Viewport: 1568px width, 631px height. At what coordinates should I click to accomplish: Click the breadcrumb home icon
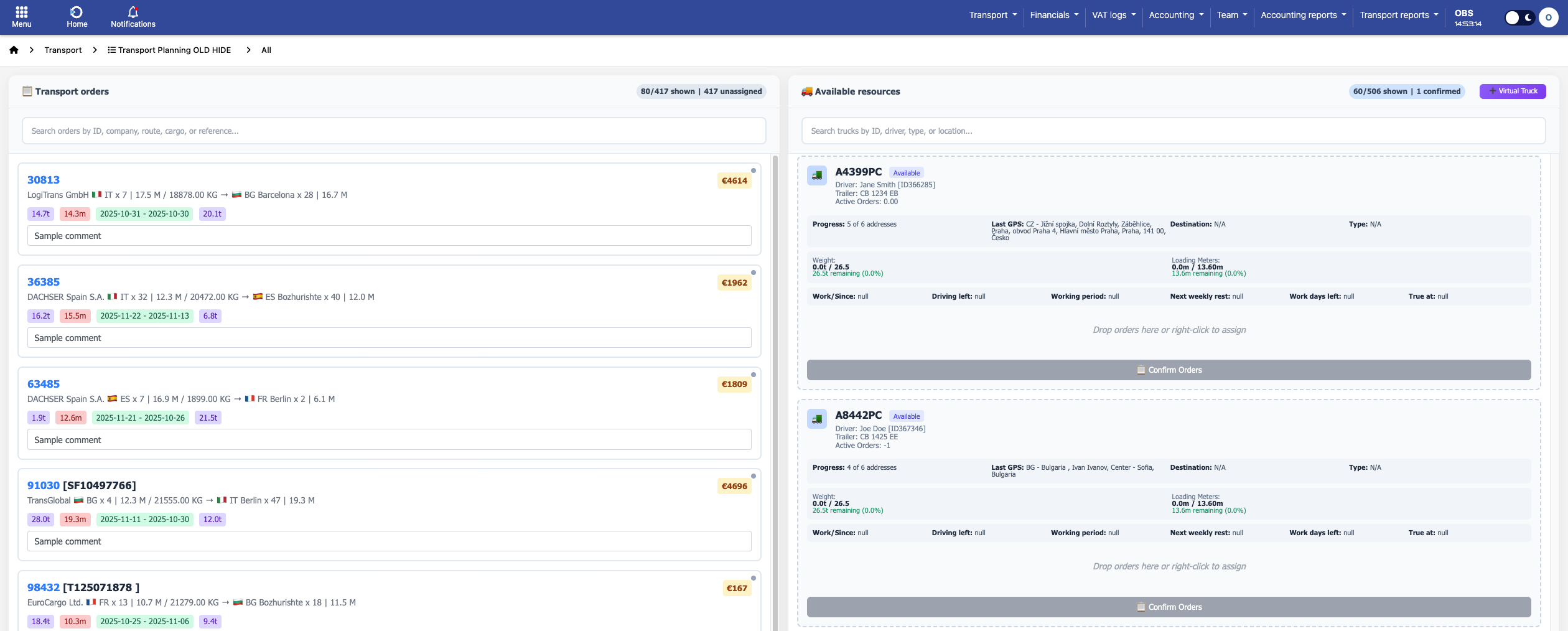[x=14, y=50]
